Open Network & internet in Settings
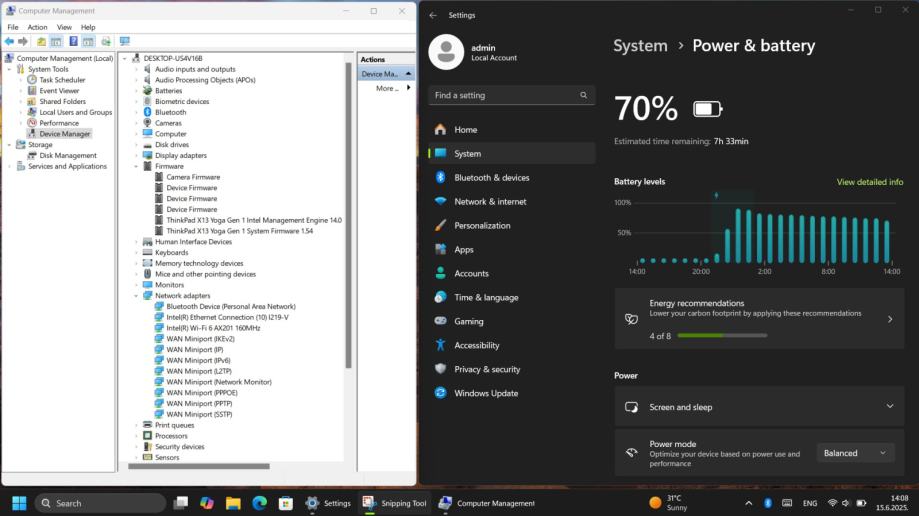919x516 pixels. click(512, 202)
